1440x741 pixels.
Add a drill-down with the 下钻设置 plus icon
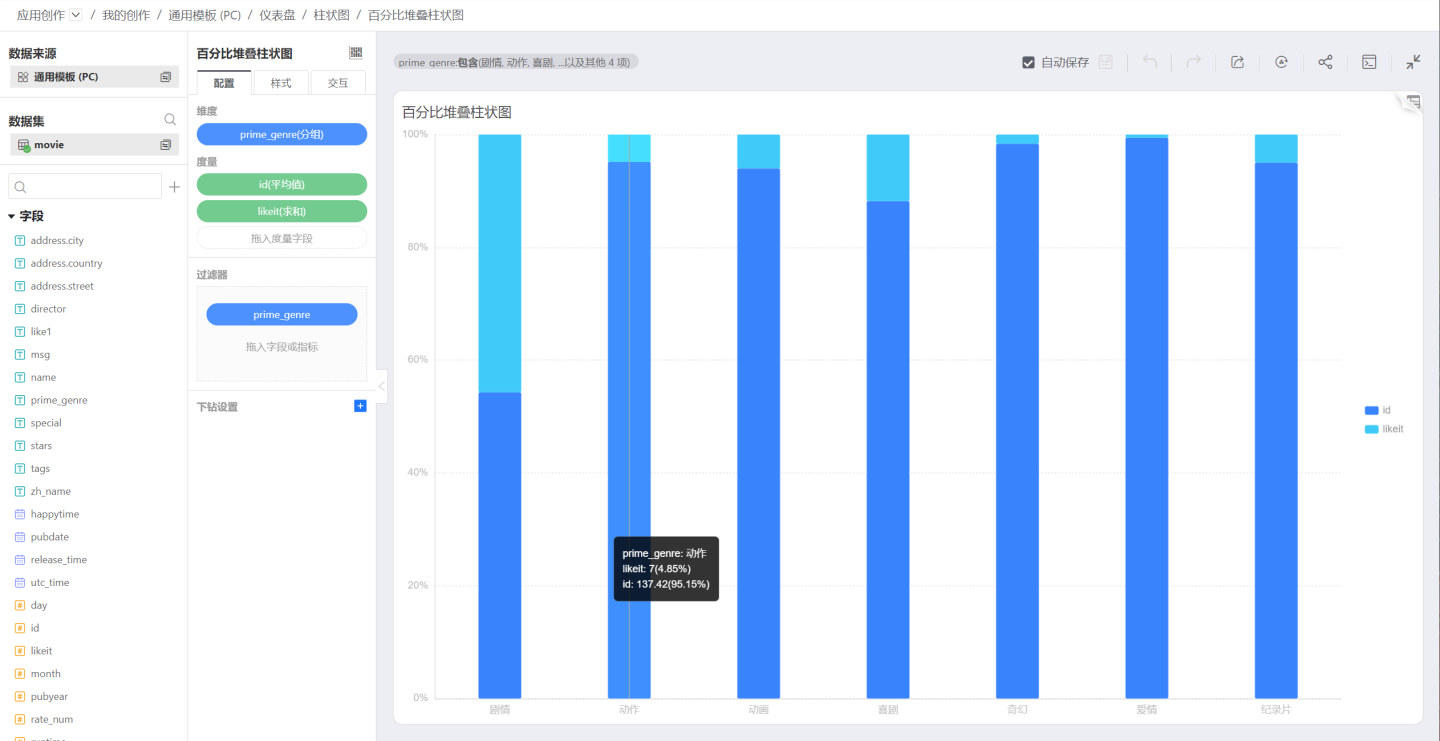point(360,406)
